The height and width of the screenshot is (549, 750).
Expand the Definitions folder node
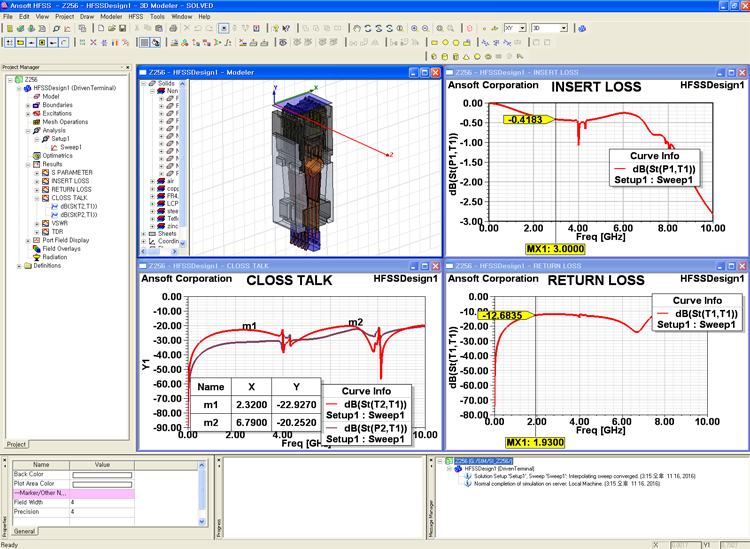coord(19,266)
